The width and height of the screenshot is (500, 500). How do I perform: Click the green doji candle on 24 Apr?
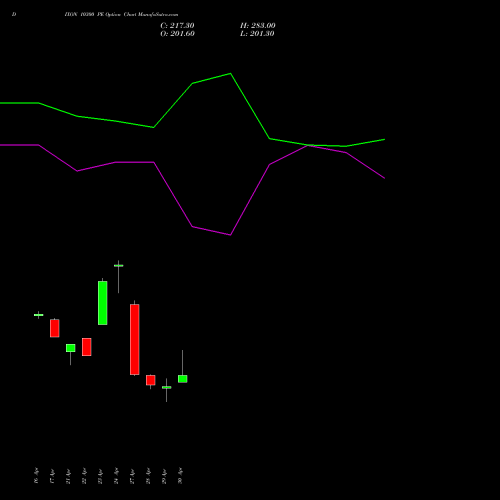point(119,266)
